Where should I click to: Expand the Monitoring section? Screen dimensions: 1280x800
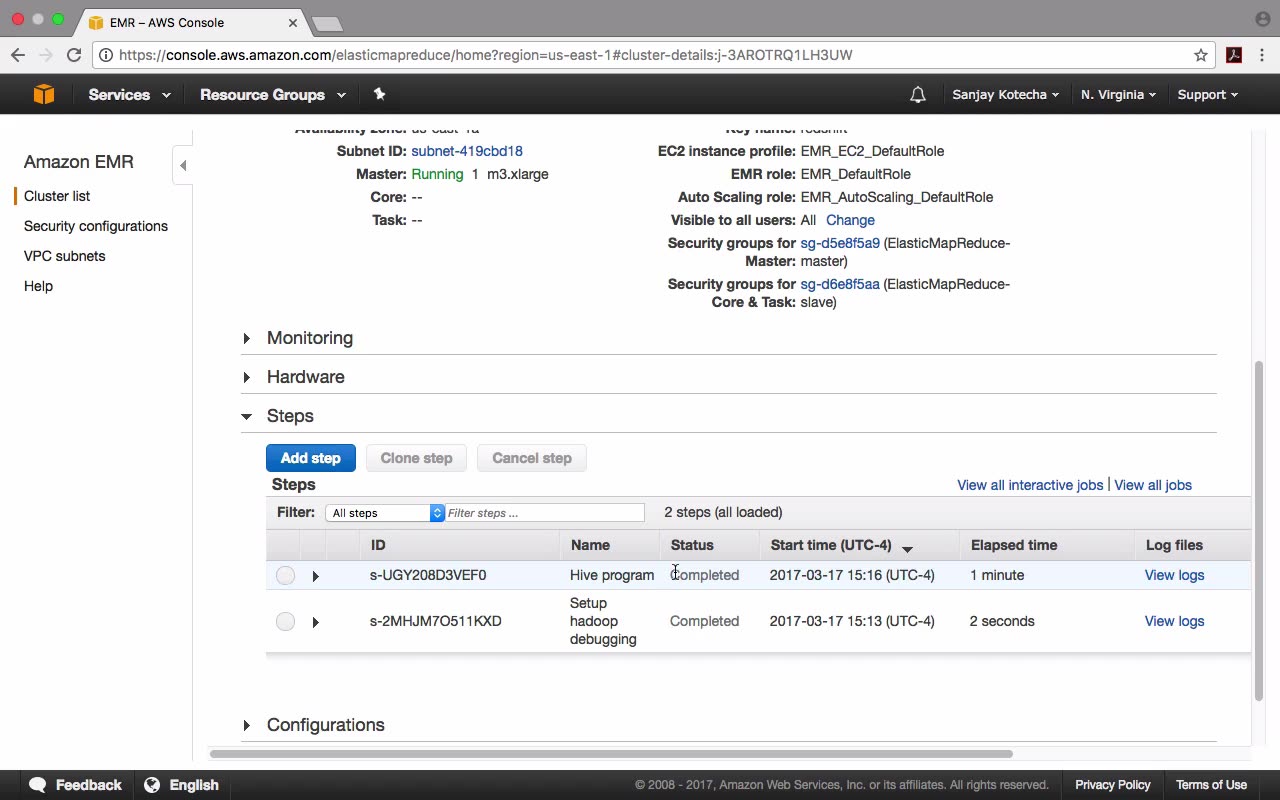click(x=246, y=338)
